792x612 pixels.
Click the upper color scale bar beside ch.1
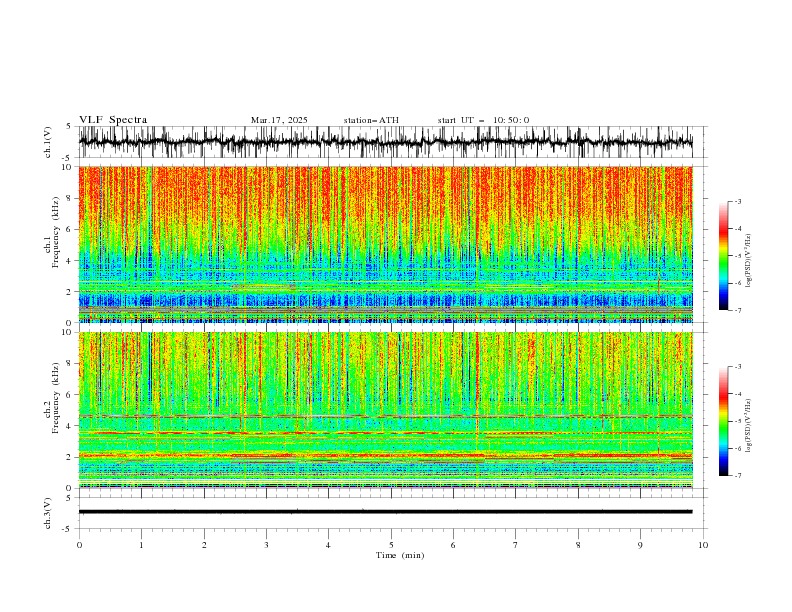tap(723, 256)
